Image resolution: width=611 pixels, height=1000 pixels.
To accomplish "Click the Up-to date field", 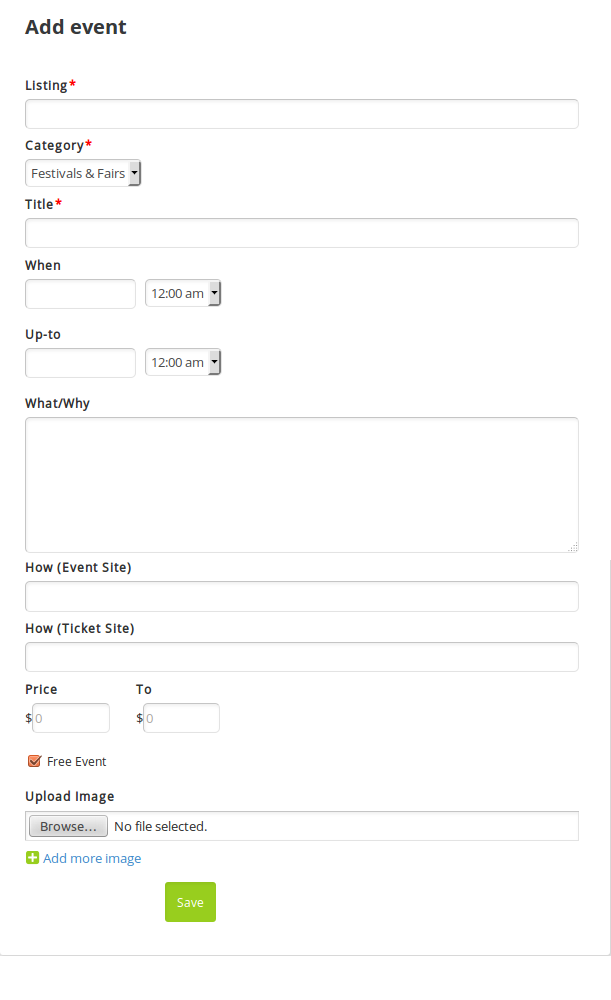I will point(80,363).
